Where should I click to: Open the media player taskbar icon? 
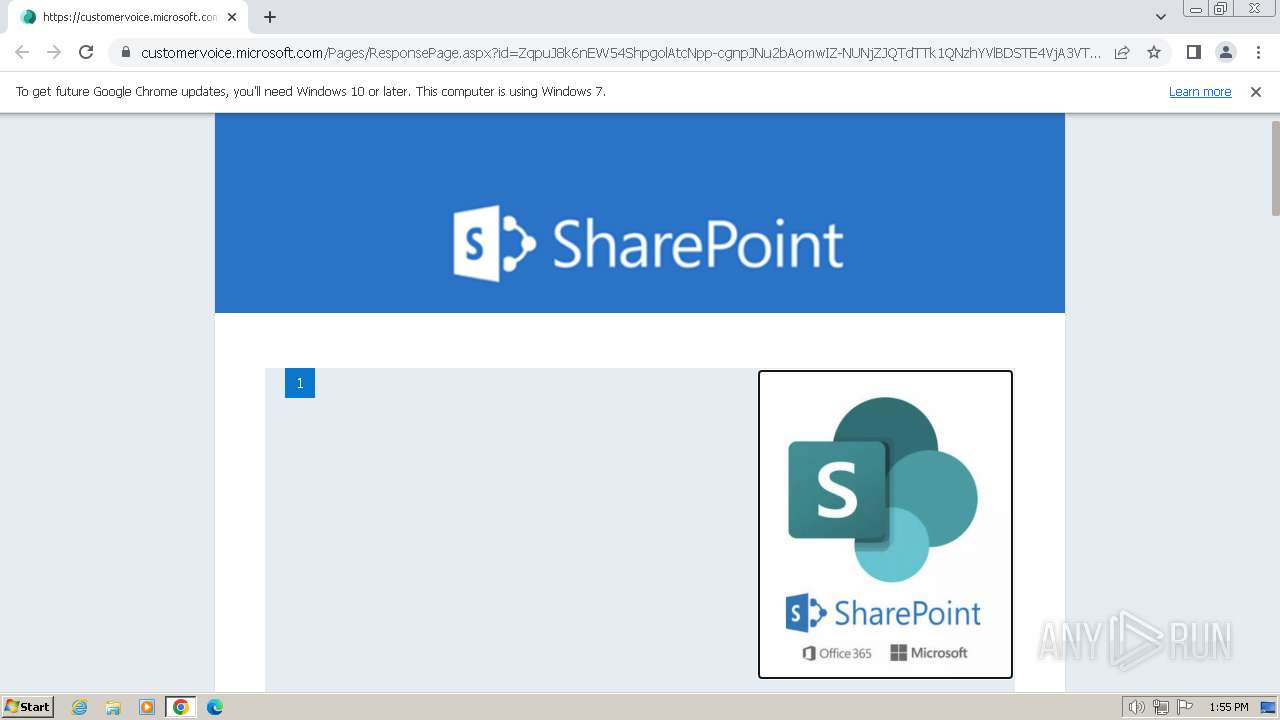point(146,707)
